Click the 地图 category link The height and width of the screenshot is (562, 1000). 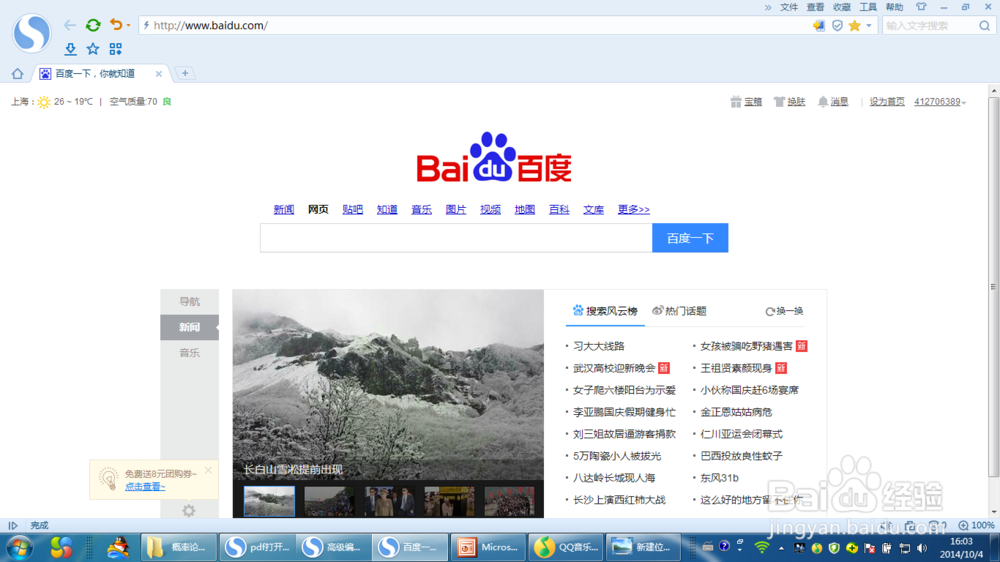click(525, 209)
